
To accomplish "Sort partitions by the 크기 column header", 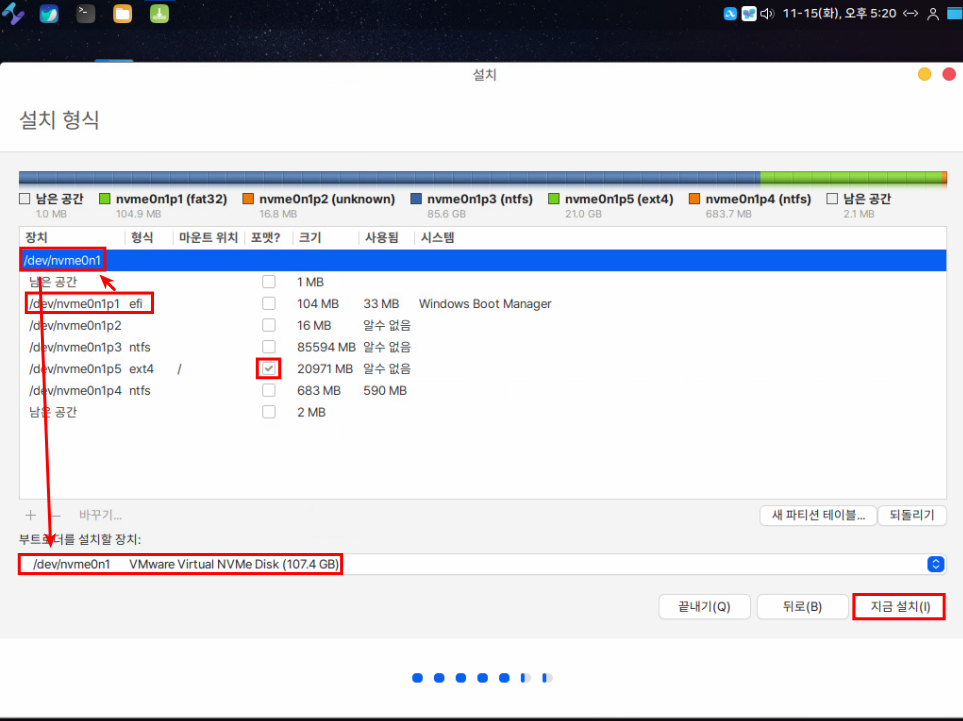I will 310,238.
